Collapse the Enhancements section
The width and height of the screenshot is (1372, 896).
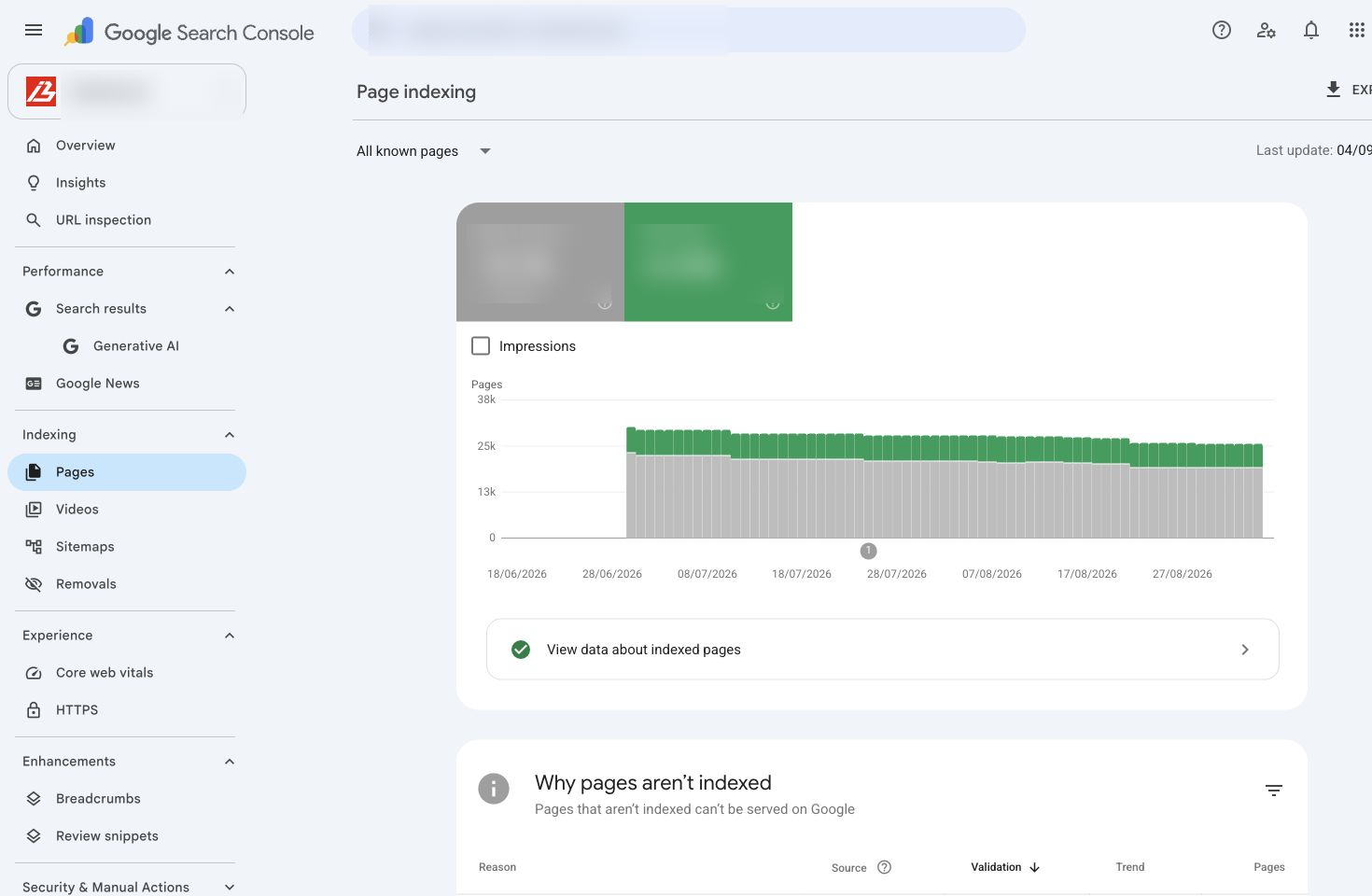(230, 762)
